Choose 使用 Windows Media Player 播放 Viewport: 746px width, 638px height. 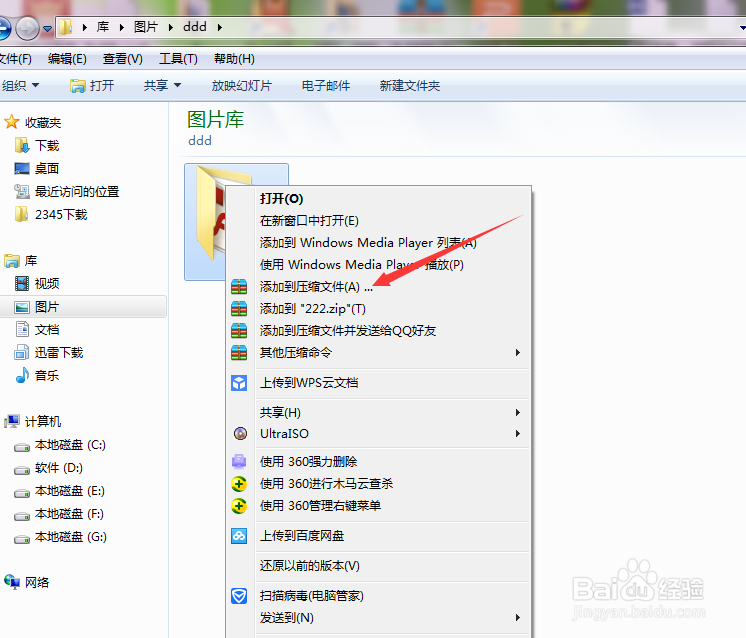tap(378, 265)
